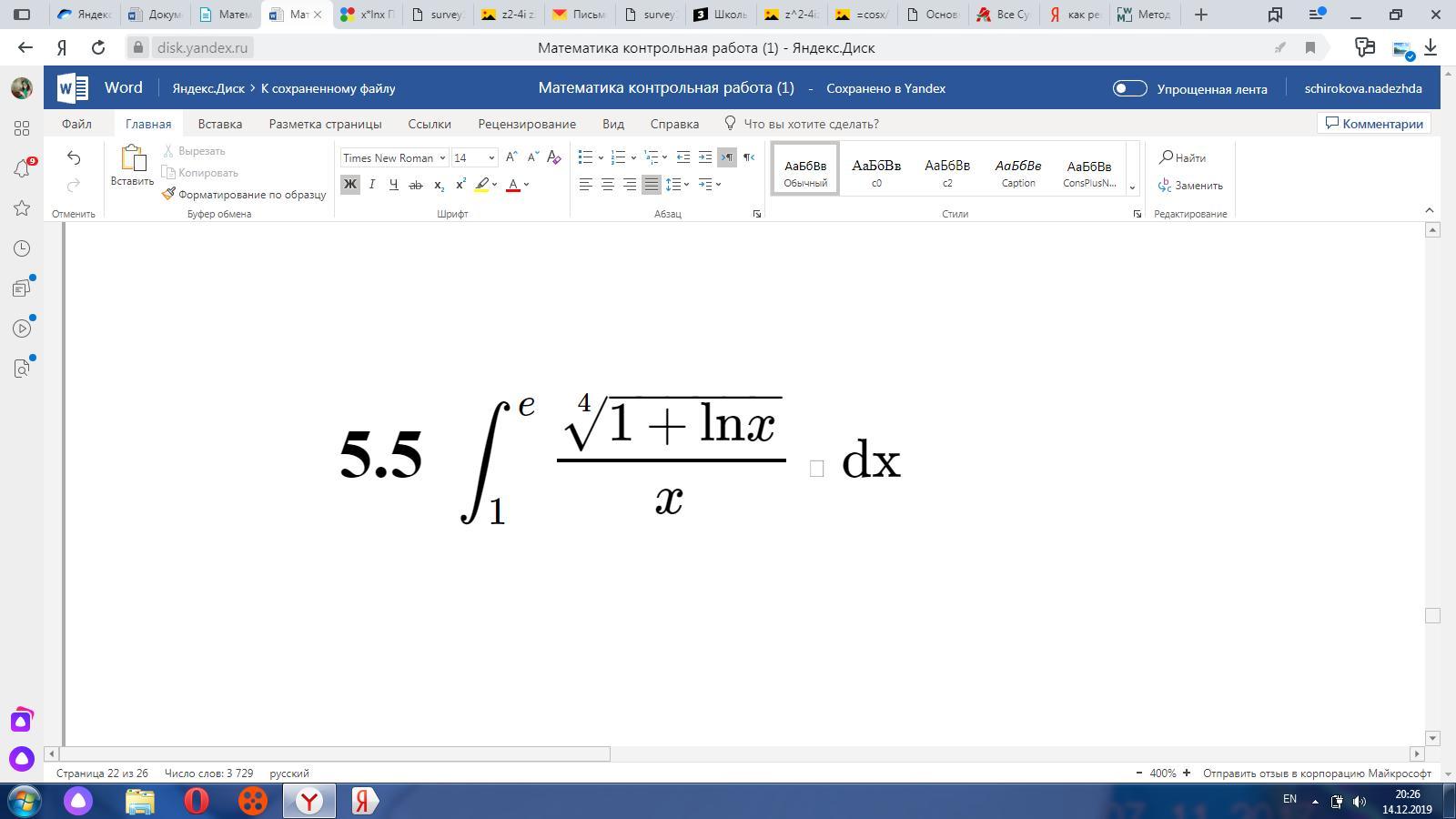Open history clock in the Yandex sidebar
The height and width of the screenshot is (819, 1456).
(22, 248)
